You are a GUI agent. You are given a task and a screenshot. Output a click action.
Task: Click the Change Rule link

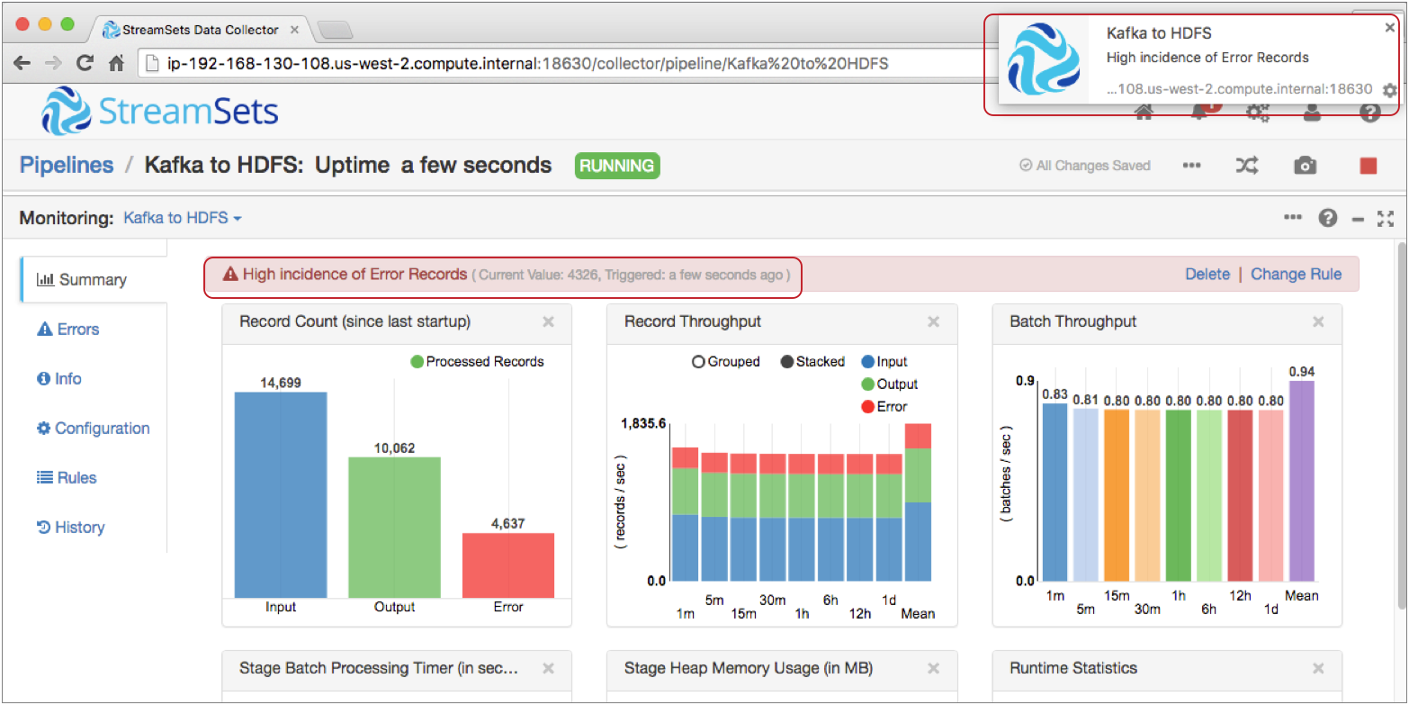coord(1296,274)
